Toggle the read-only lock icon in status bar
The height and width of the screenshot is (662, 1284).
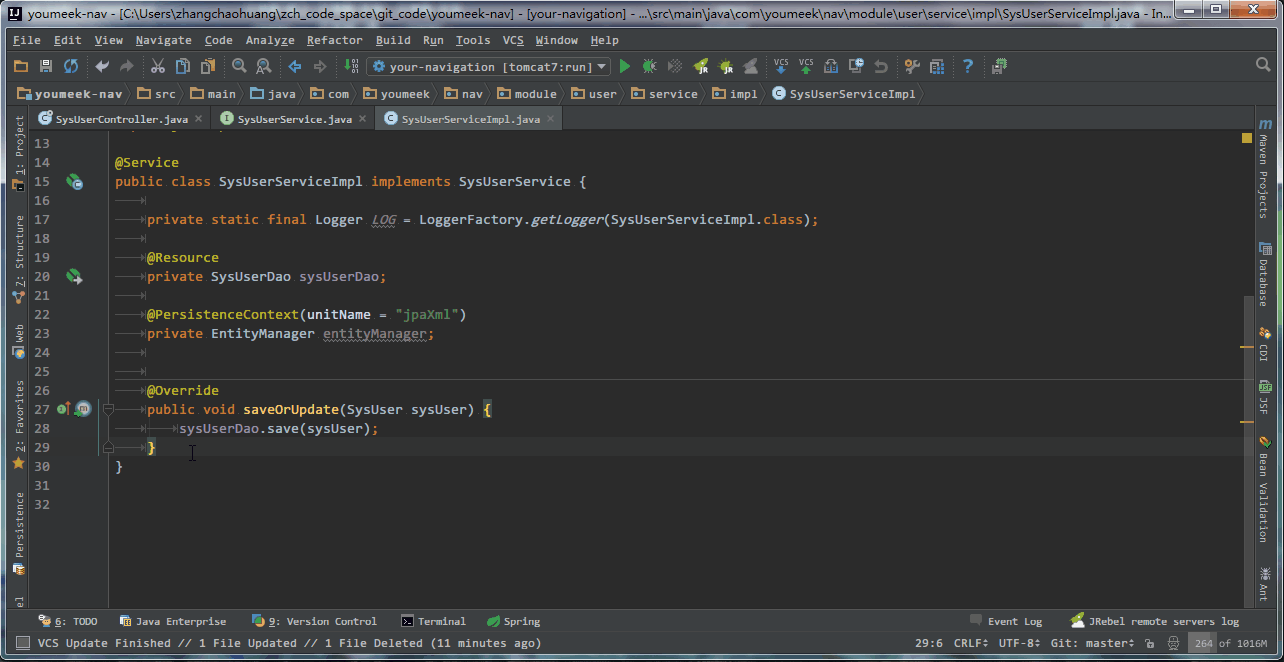[x=1150, y=643]
